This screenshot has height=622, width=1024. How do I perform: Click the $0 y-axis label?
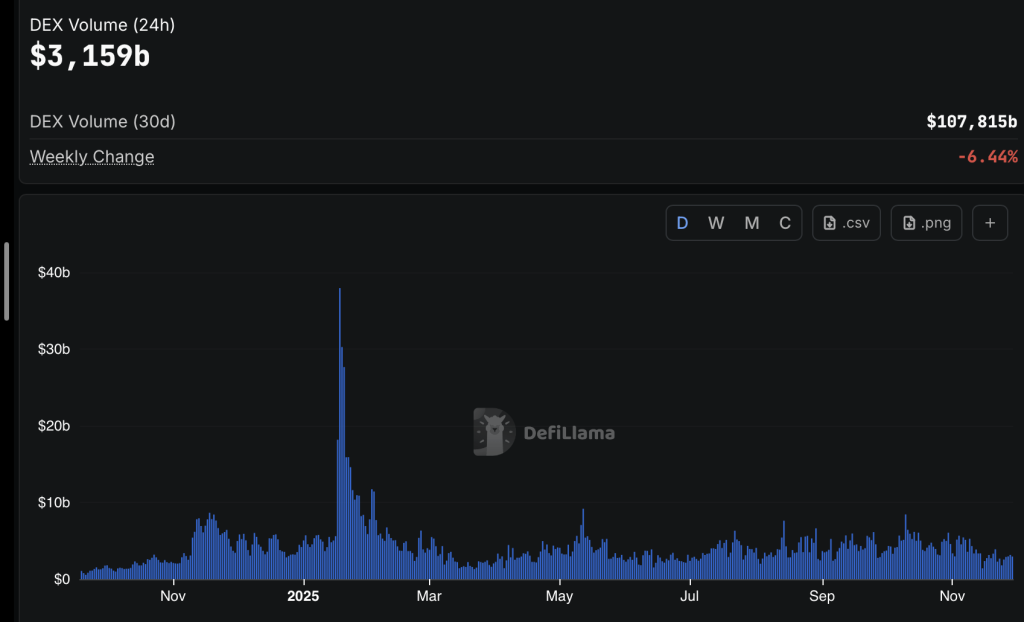(x=61, y=580)
